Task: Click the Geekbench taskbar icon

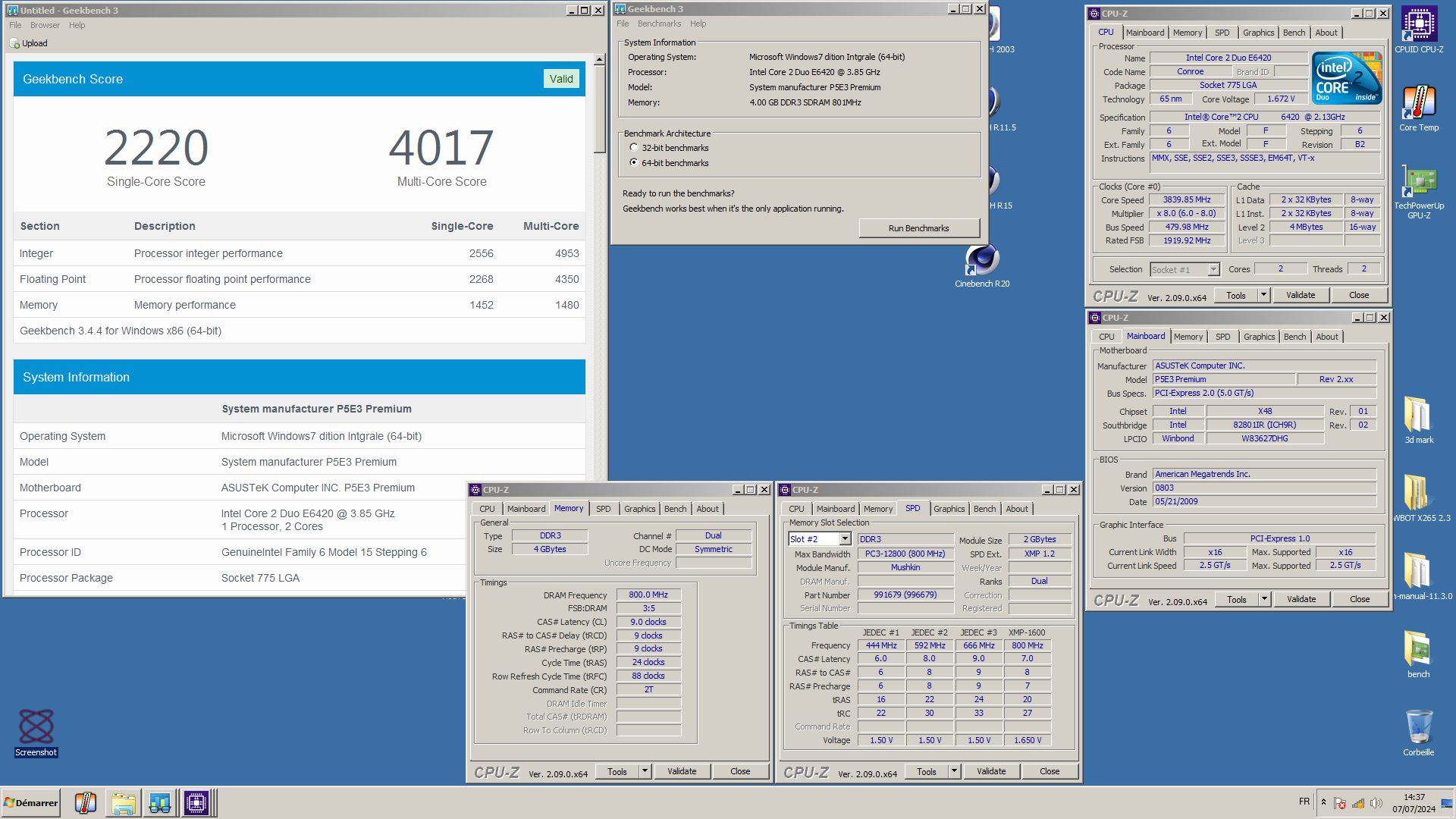Action: (x=159, y=803)
